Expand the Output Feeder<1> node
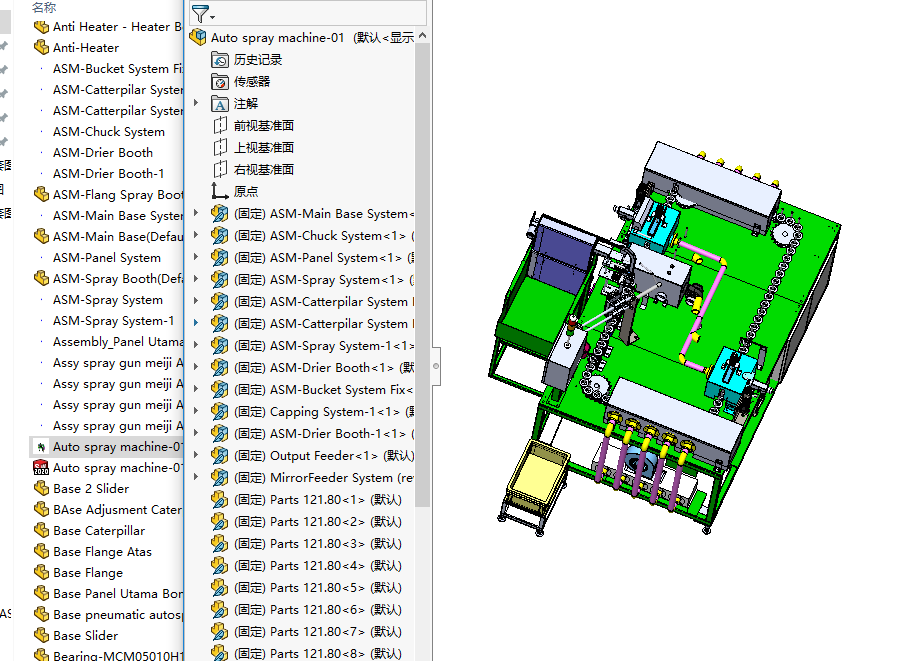Screen dimensions: 910x661 pos(196,456)
